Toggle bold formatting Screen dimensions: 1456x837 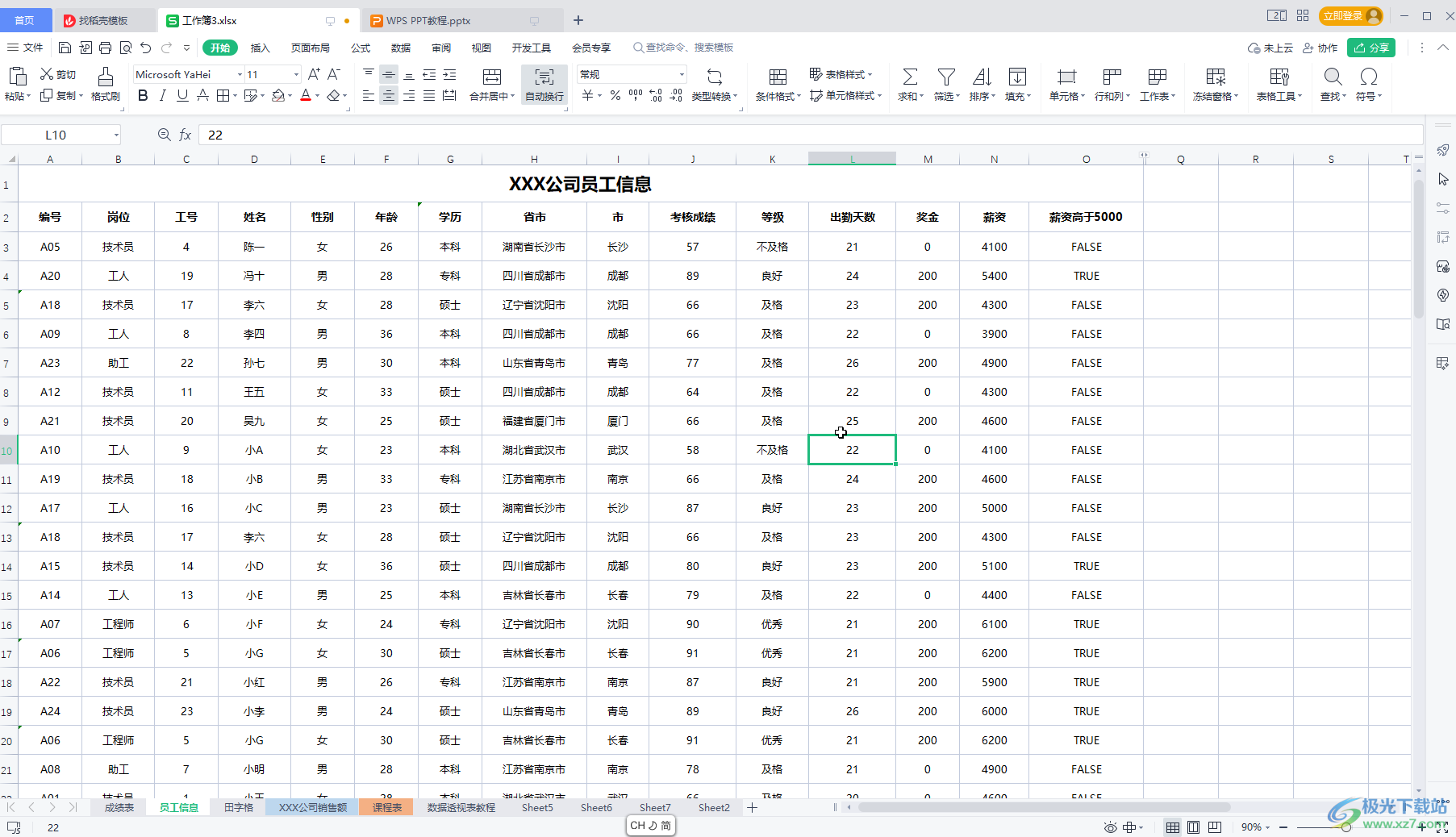point(143,96)
